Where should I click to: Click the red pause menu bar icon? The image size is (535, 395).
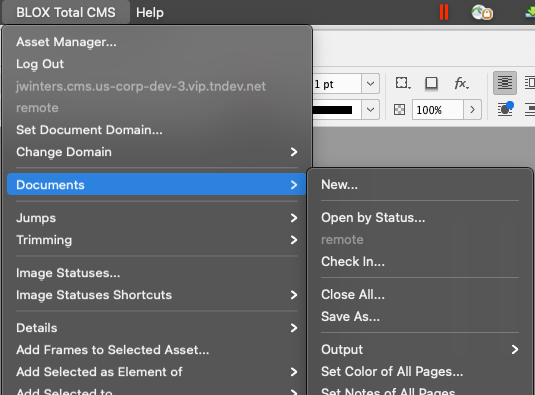coord(444,12)
